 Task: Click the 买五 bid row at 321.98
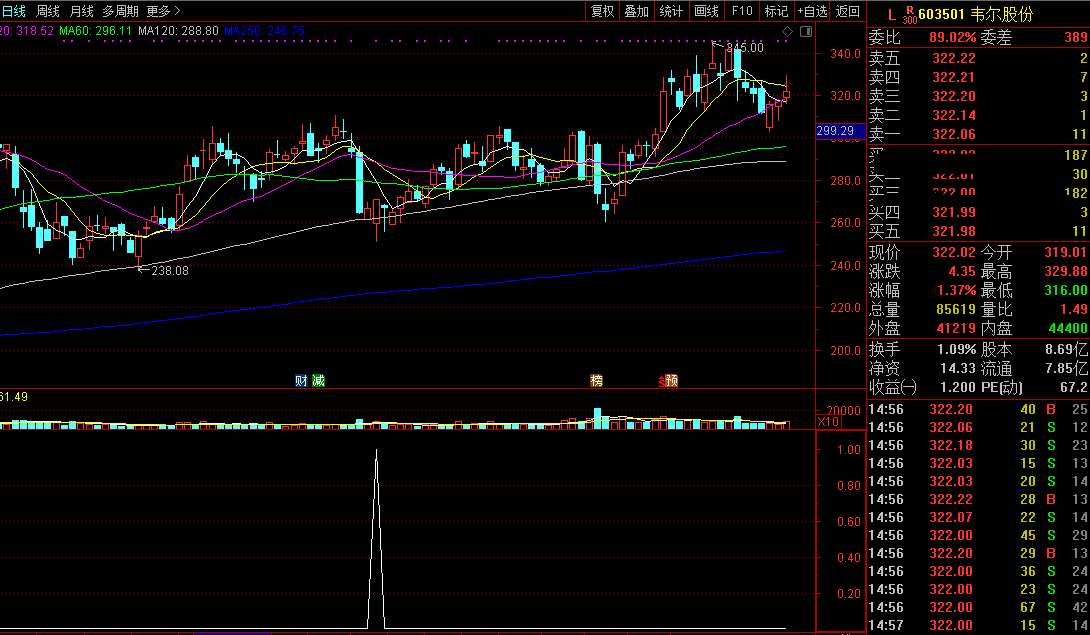pos(978,231)
